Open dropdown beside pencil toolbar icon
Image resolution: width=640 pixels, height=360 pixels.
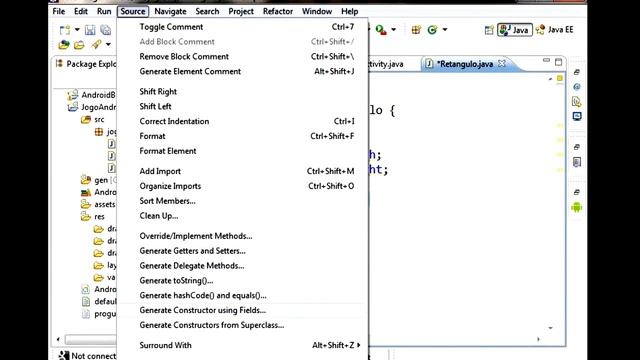tap(108, 44)
